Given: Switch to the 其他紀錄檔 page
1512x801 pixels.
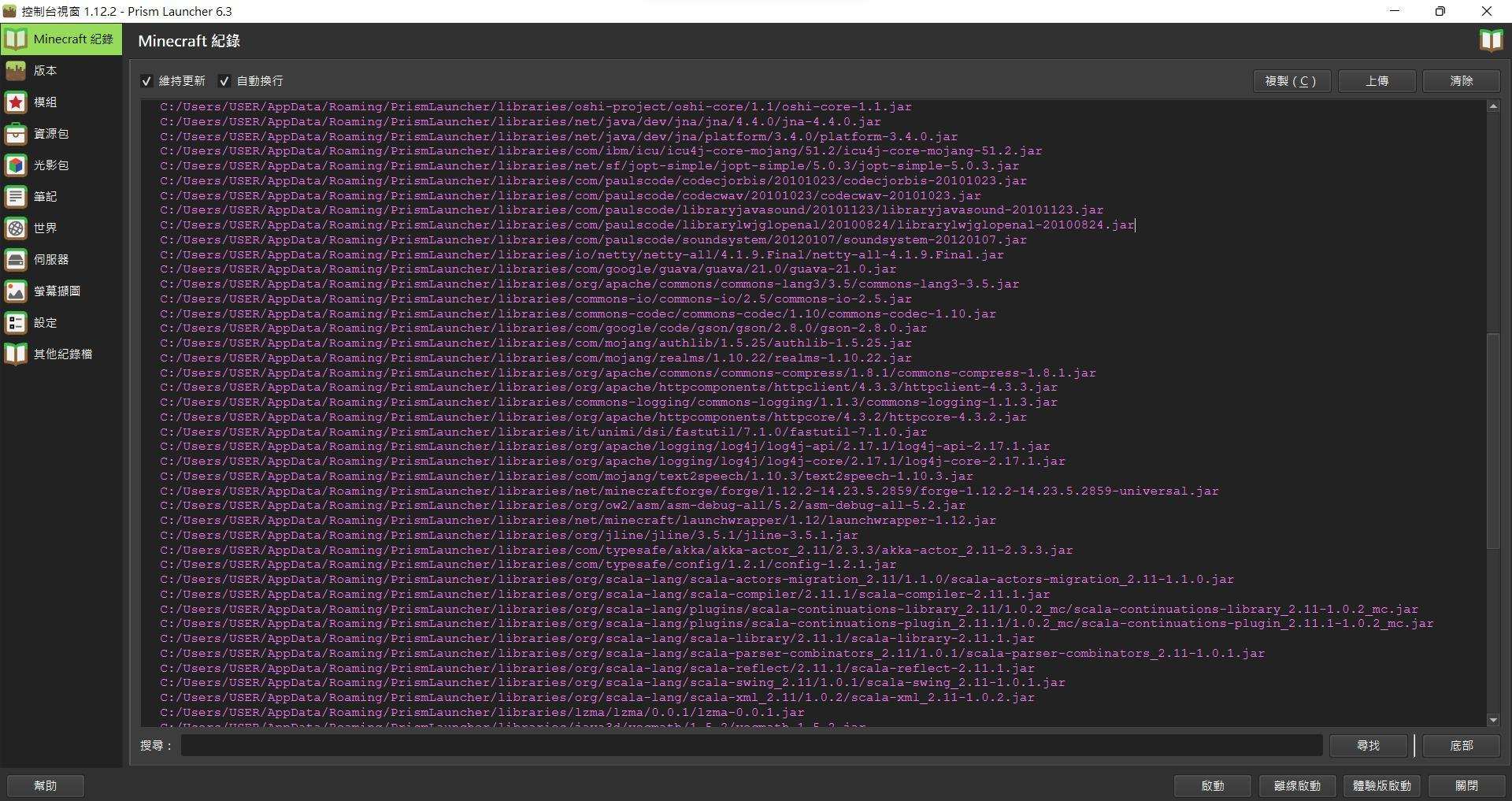Looking at the screenshot, I should 61,354.
